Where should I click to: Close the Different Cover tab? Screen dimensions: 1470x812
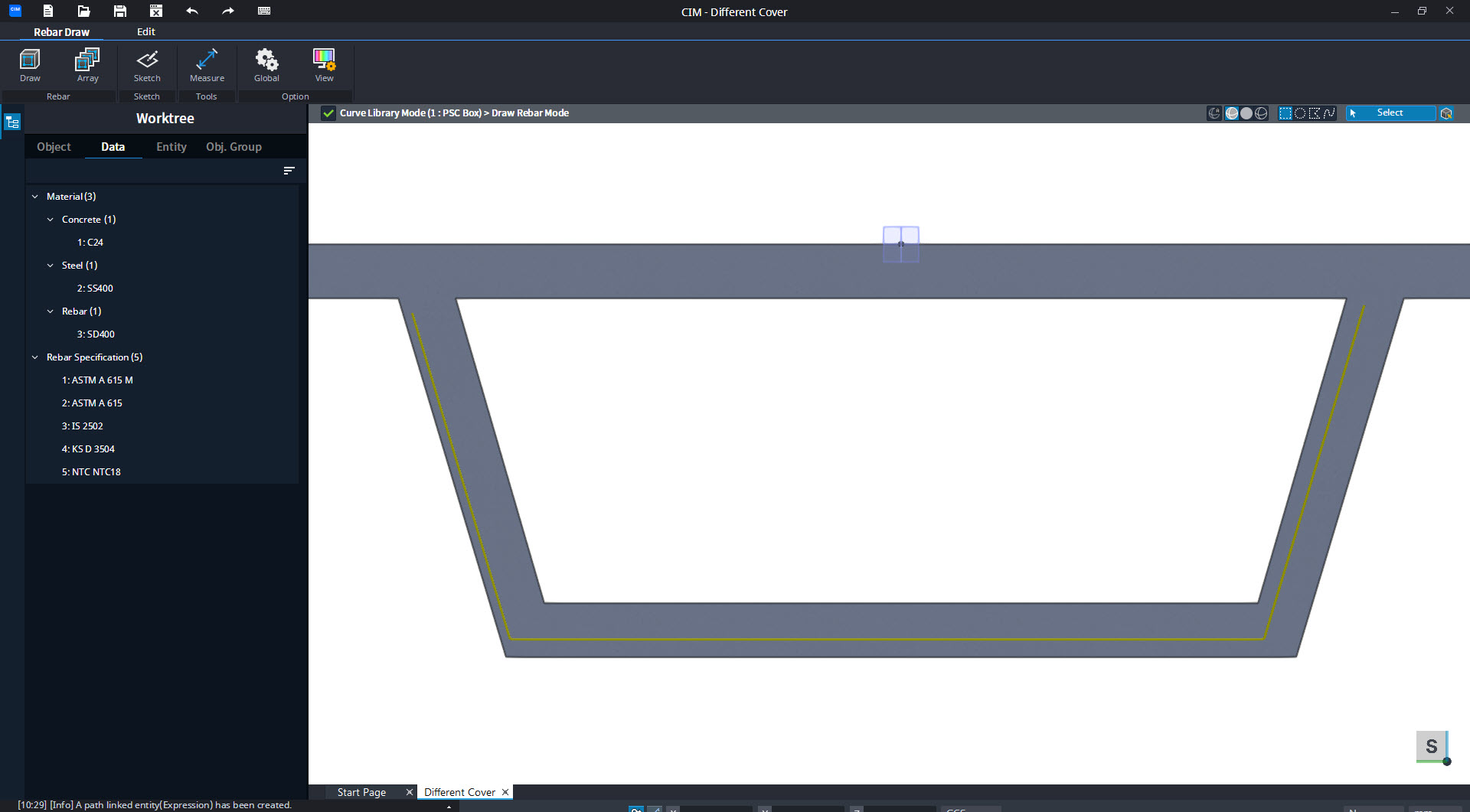tap(505, 792)
